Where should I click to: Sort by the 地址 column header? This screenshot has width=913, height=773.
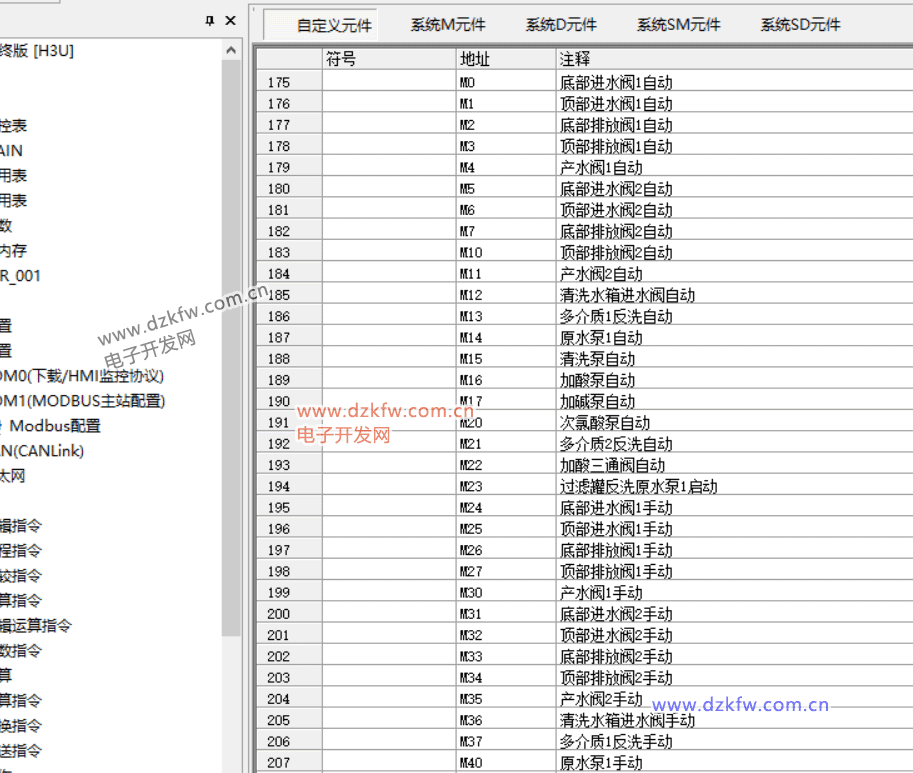tap(505, 60)
